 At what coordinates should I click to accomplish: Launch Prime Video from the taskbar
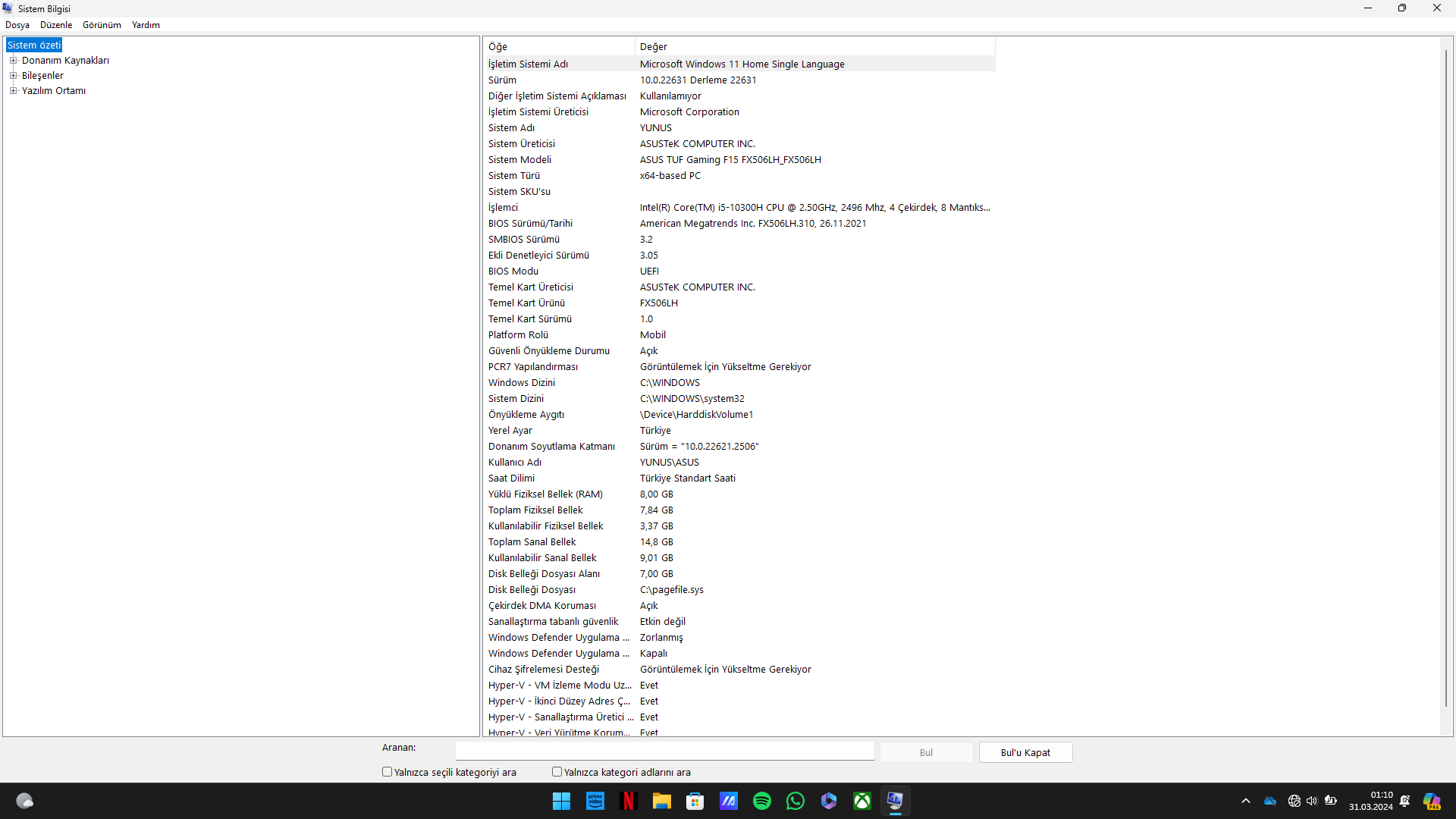(x=595, y=801)
